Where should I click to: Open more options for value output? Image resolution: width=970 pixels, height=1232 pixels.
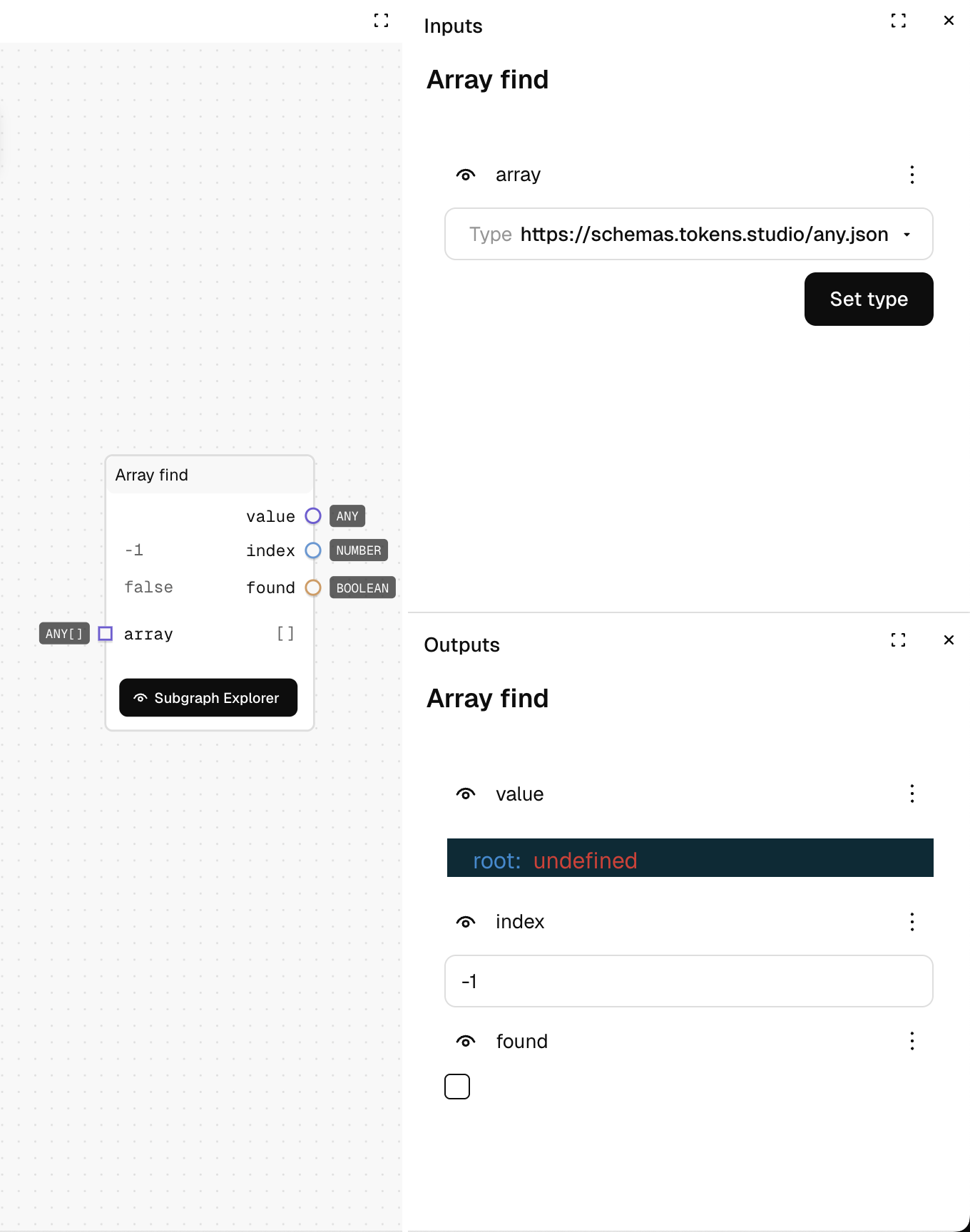(912, 794)
